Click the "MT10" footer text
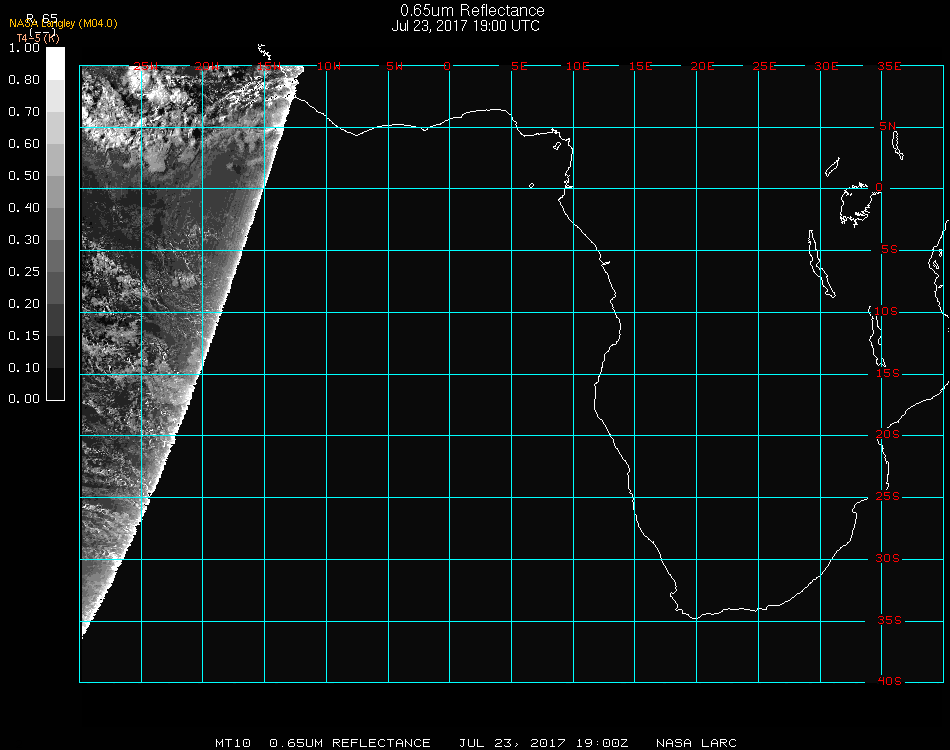This screenshot has height=750, width=950. click(233, 743)
